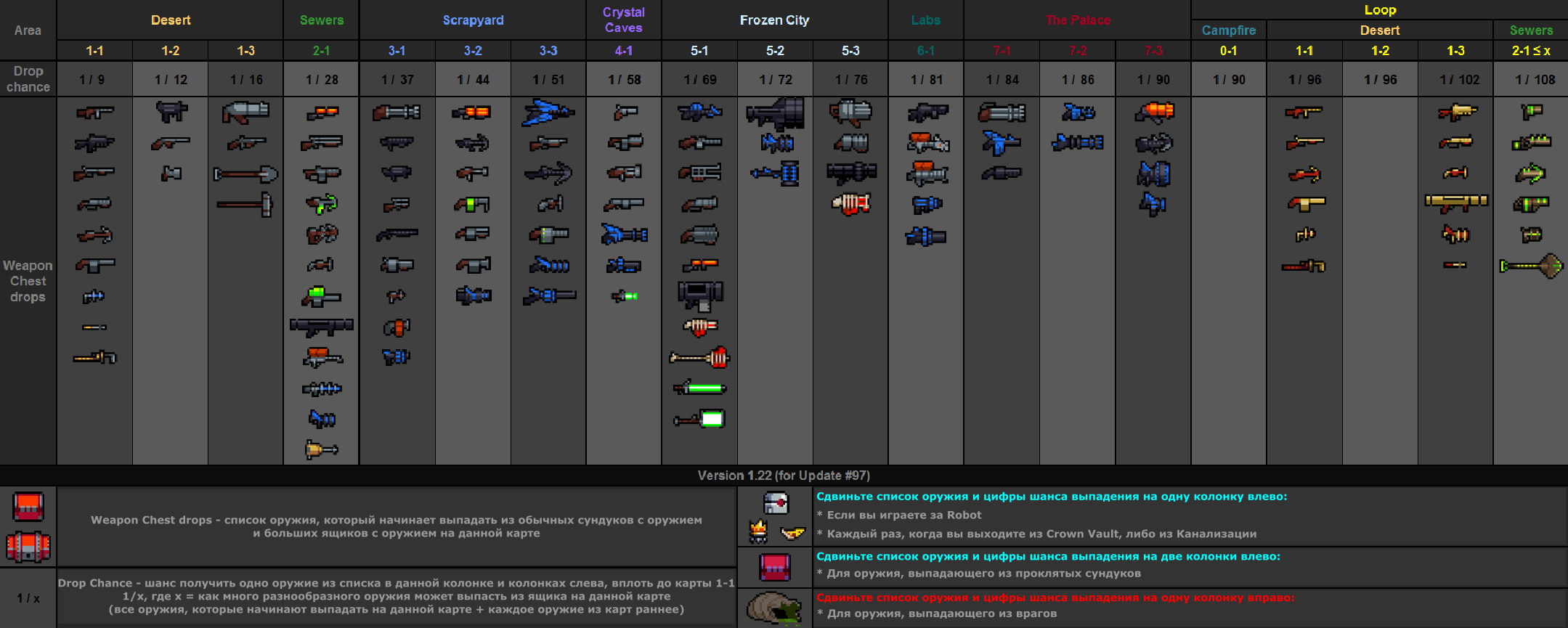Select the Version 1.22 (for Update #97) text

pyautogui.click(x=784, y=476)
